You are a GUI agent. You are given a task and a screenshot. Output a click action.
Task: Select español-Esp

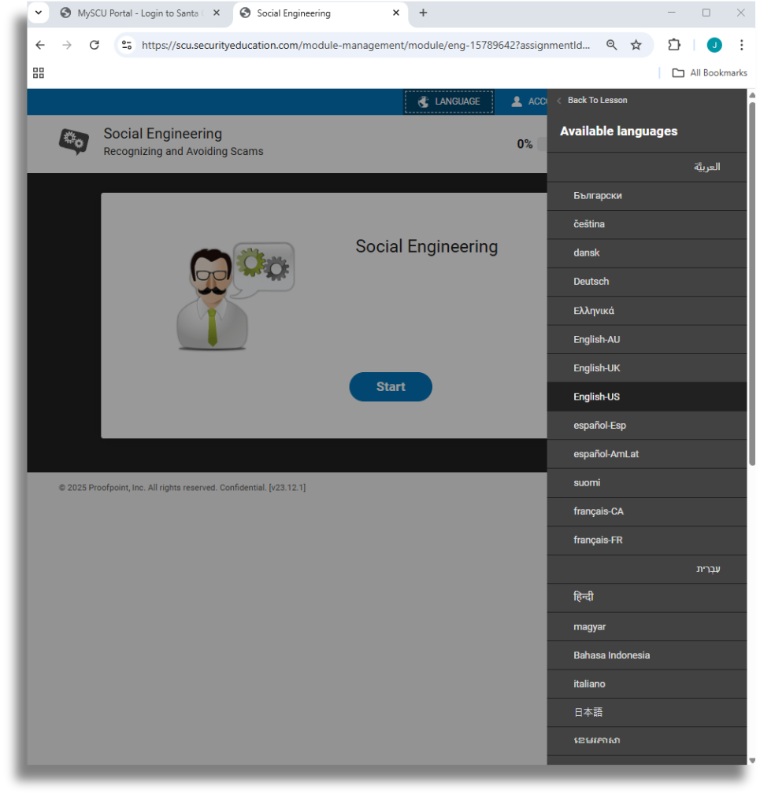[647, 425]
